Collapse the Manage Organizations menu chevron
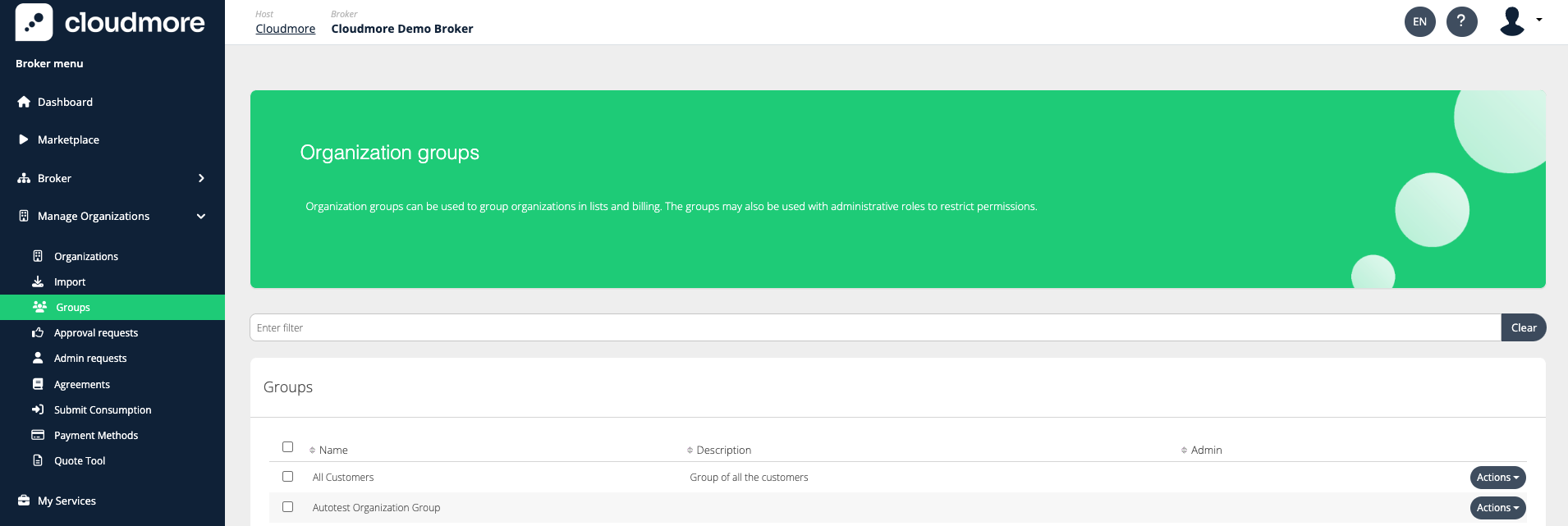 point(201,217)
